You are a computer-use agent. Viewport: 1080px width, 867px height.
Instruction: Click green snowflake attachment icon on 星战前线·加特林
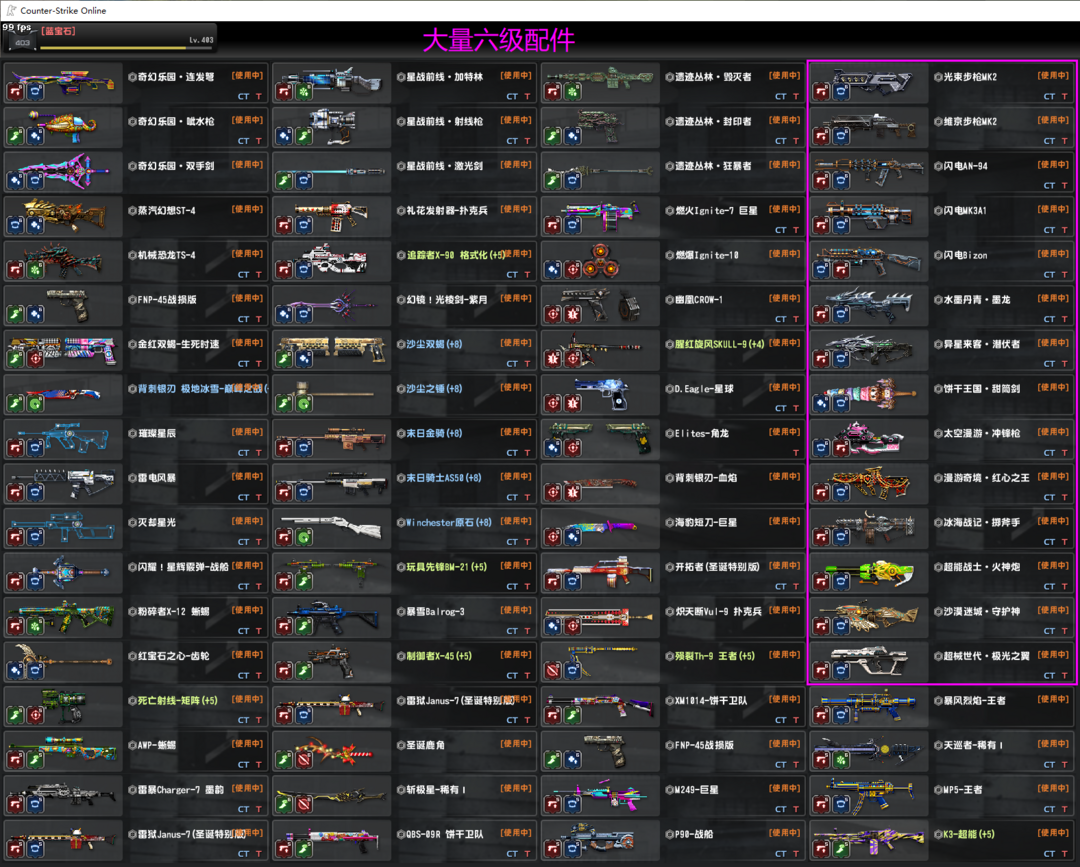click(304, 92)
